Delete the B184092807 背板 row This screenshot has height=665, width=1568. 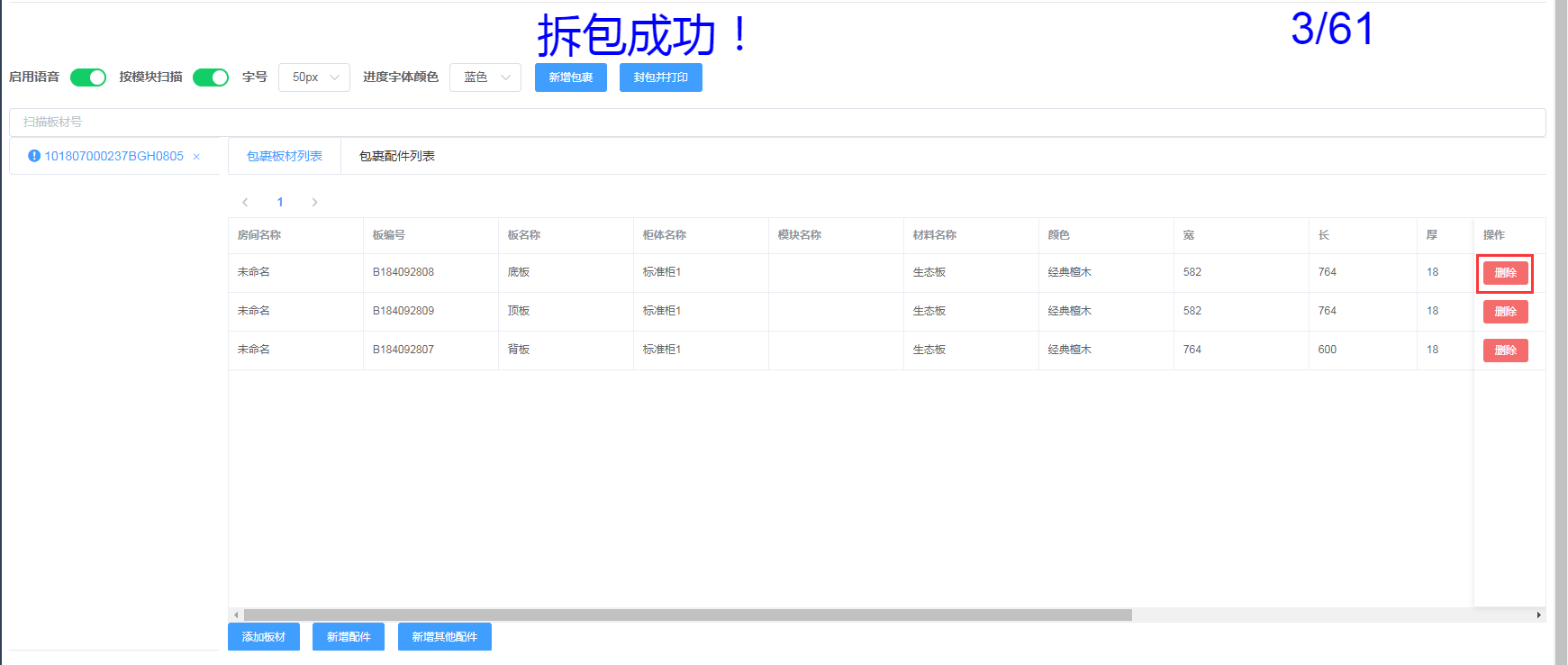(1505, 351)
